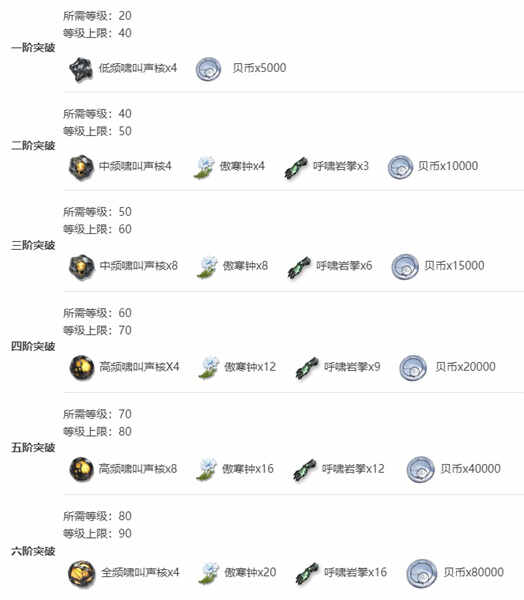
Task: Click the 全频啸叫声核x4 golden core icon
Action: coord(82,574)
